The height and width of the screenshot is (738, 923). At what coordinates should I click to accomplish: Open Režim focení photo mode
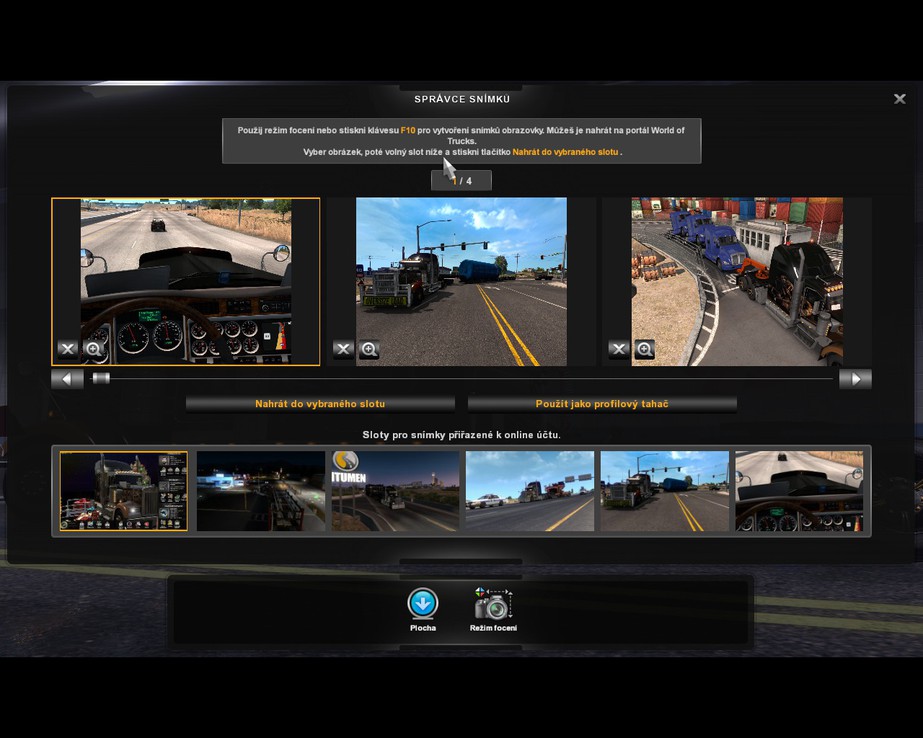coord(493,605)
